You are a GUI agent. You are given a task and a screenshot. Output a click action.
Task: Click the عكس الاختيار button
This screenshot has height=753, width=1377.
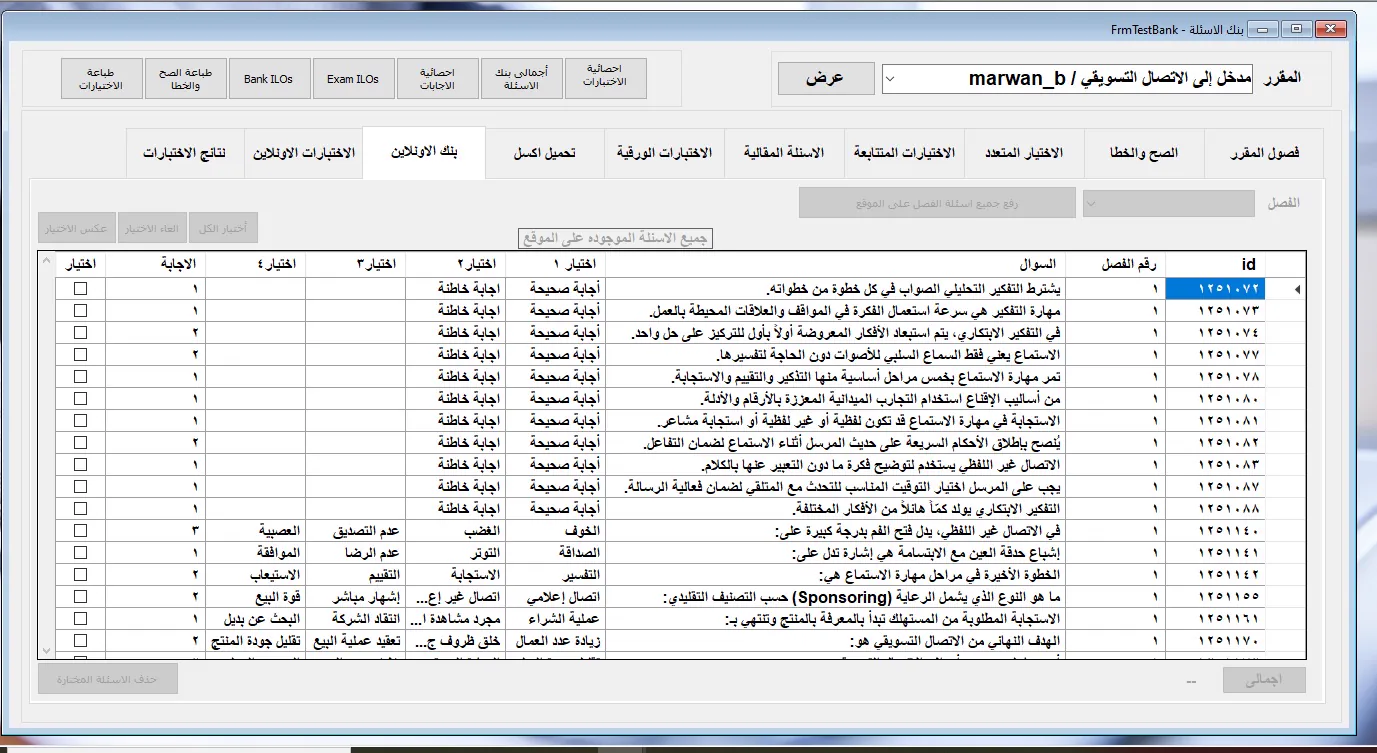(76, 228)
